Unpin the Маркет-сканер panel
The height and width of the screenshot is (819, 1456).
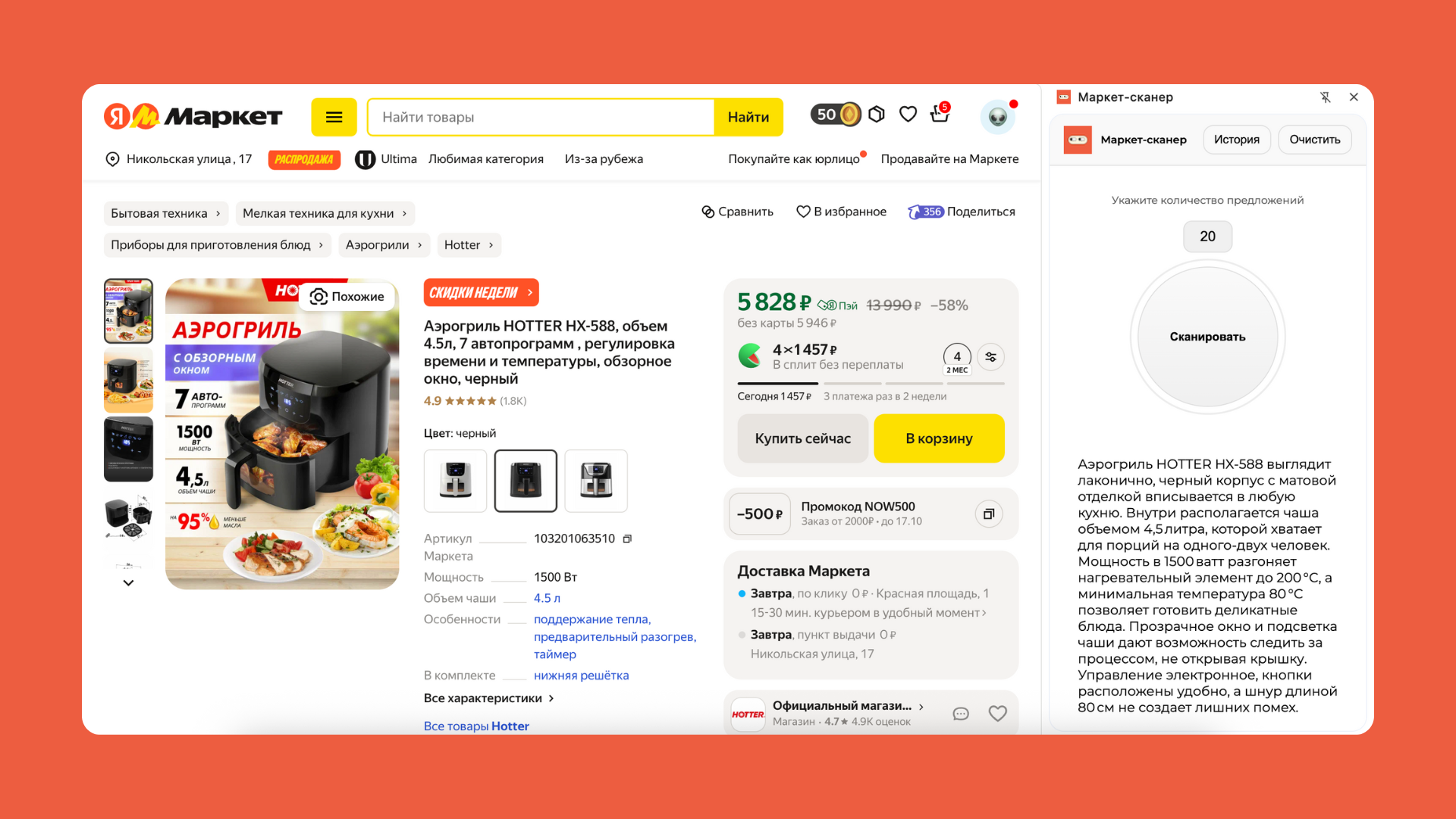click(1325, 97)
